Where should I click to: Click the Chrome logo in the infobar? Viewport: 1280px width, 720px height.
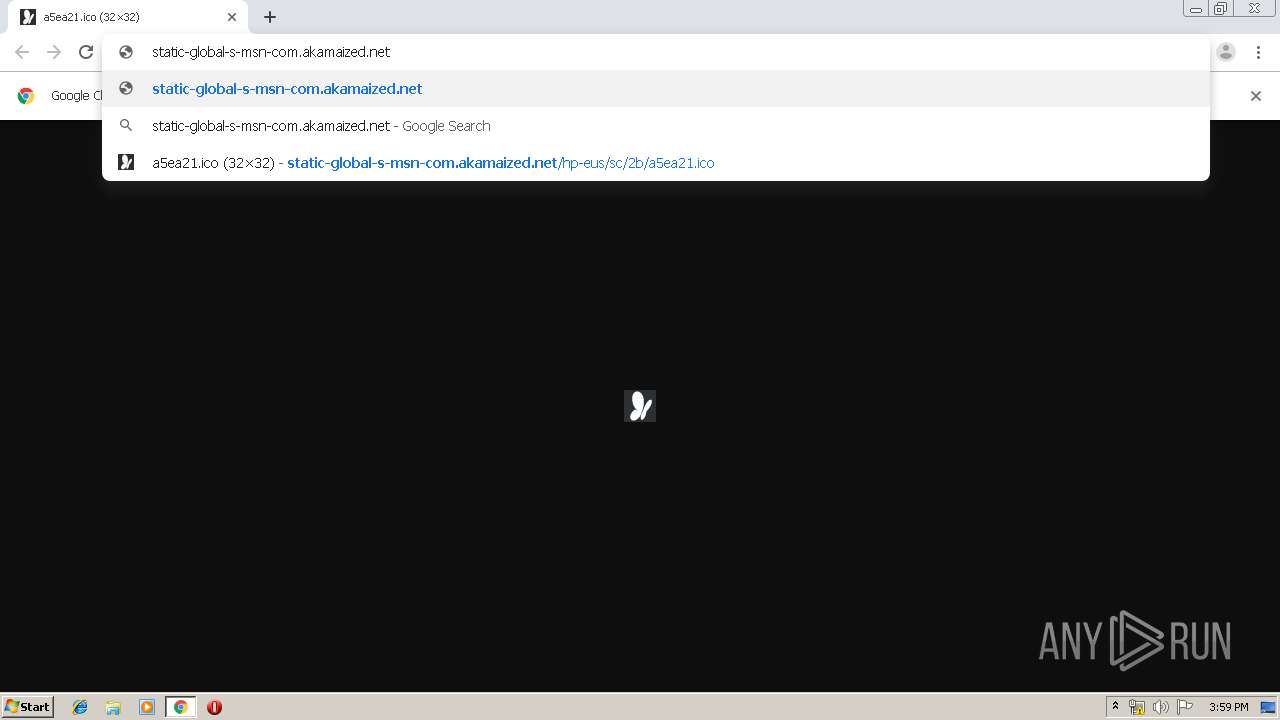pyautogui.click(x=26, y=96)
